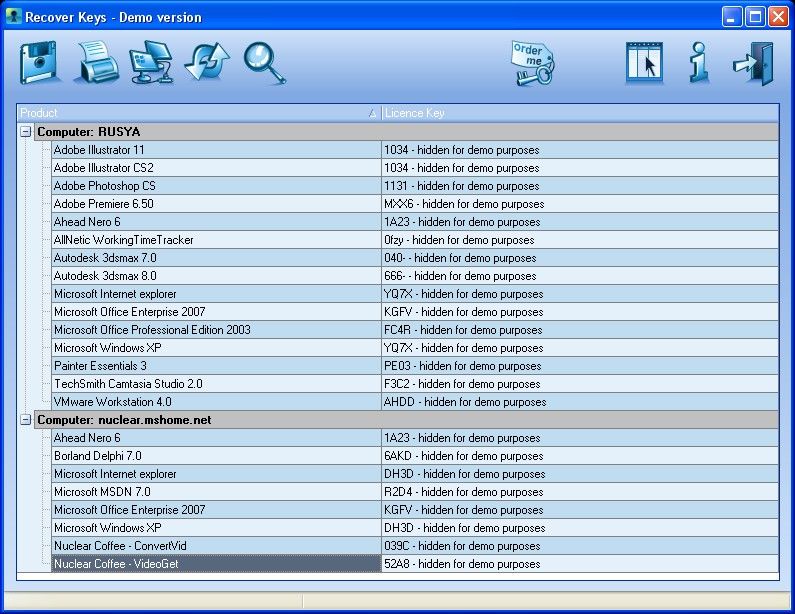
Task: Maximize the Recover Keys window
Action: (x=756, y=16)
